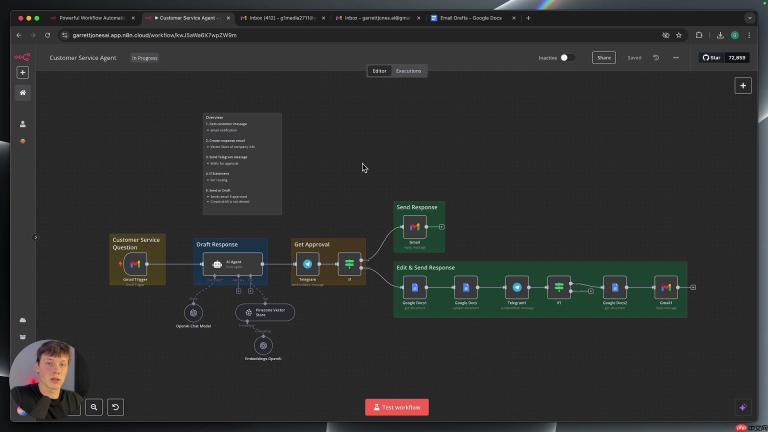
Task: Click the Saved status label
Action: (634, 58)
